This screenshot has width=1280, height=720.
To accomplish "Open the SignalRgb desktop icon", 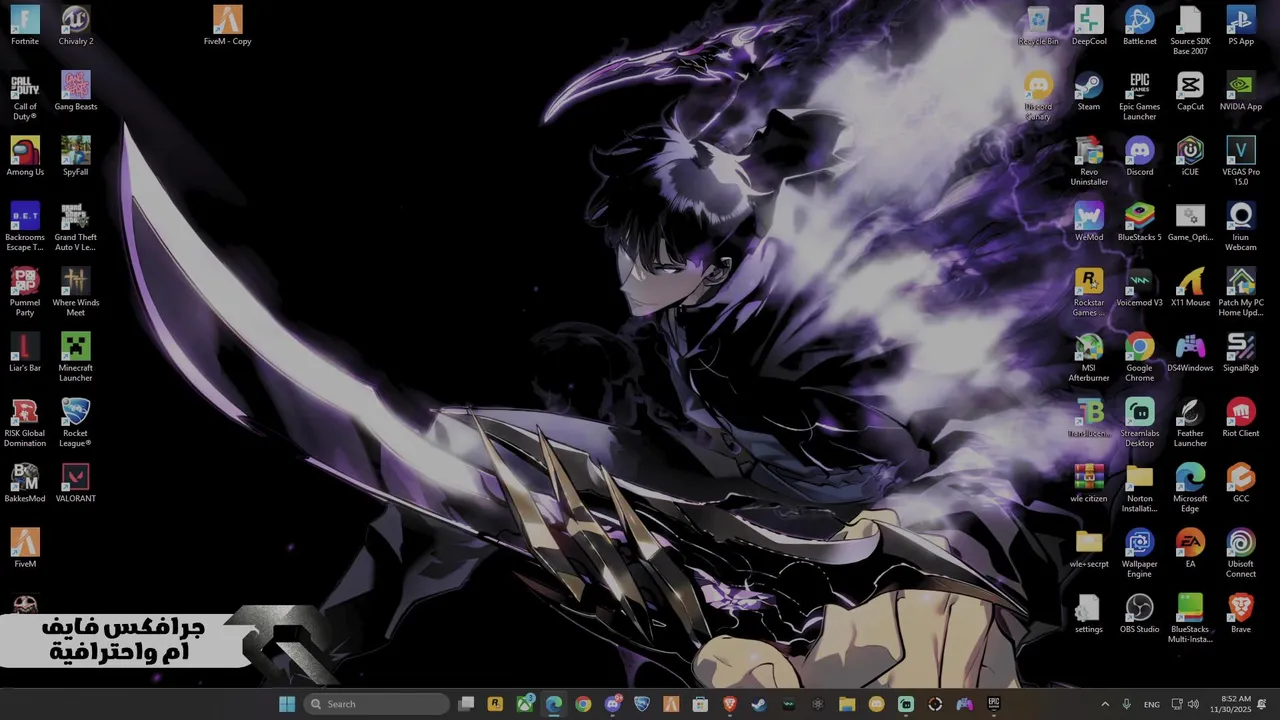I will (1241, 353).
